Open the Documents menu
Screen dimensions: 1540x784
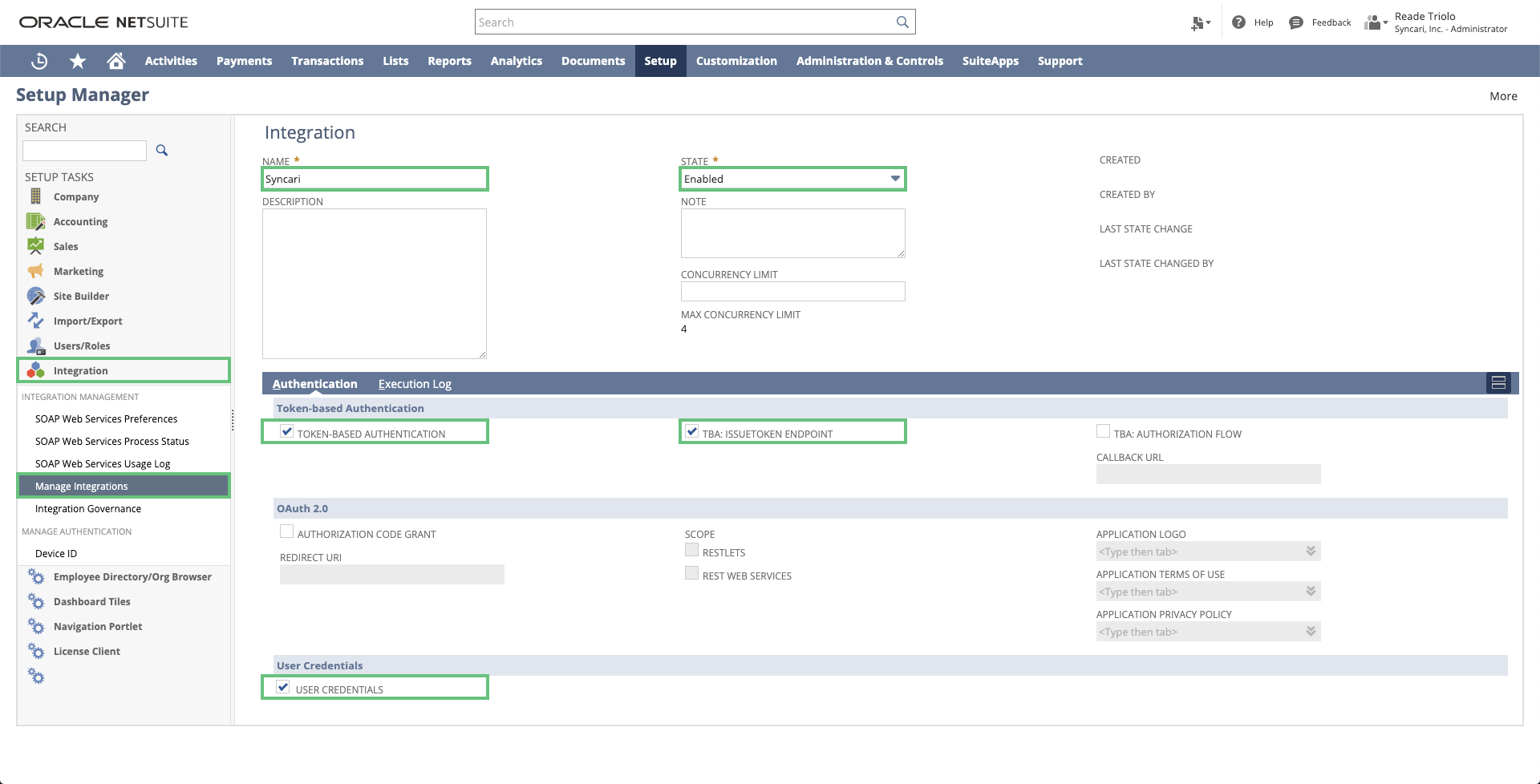[x=593, y=61]
